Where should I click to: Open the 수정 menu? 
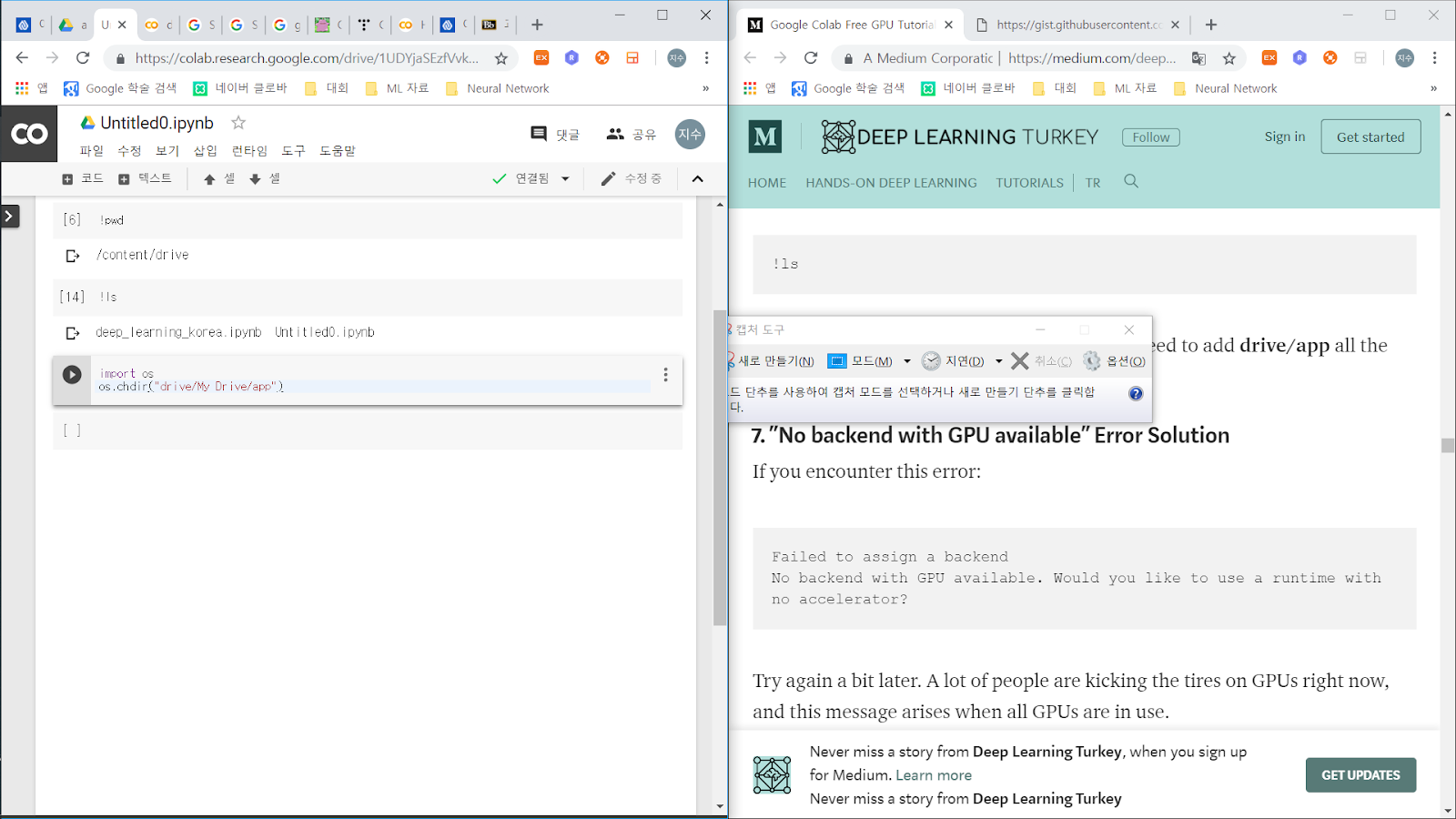coord(129,151)
